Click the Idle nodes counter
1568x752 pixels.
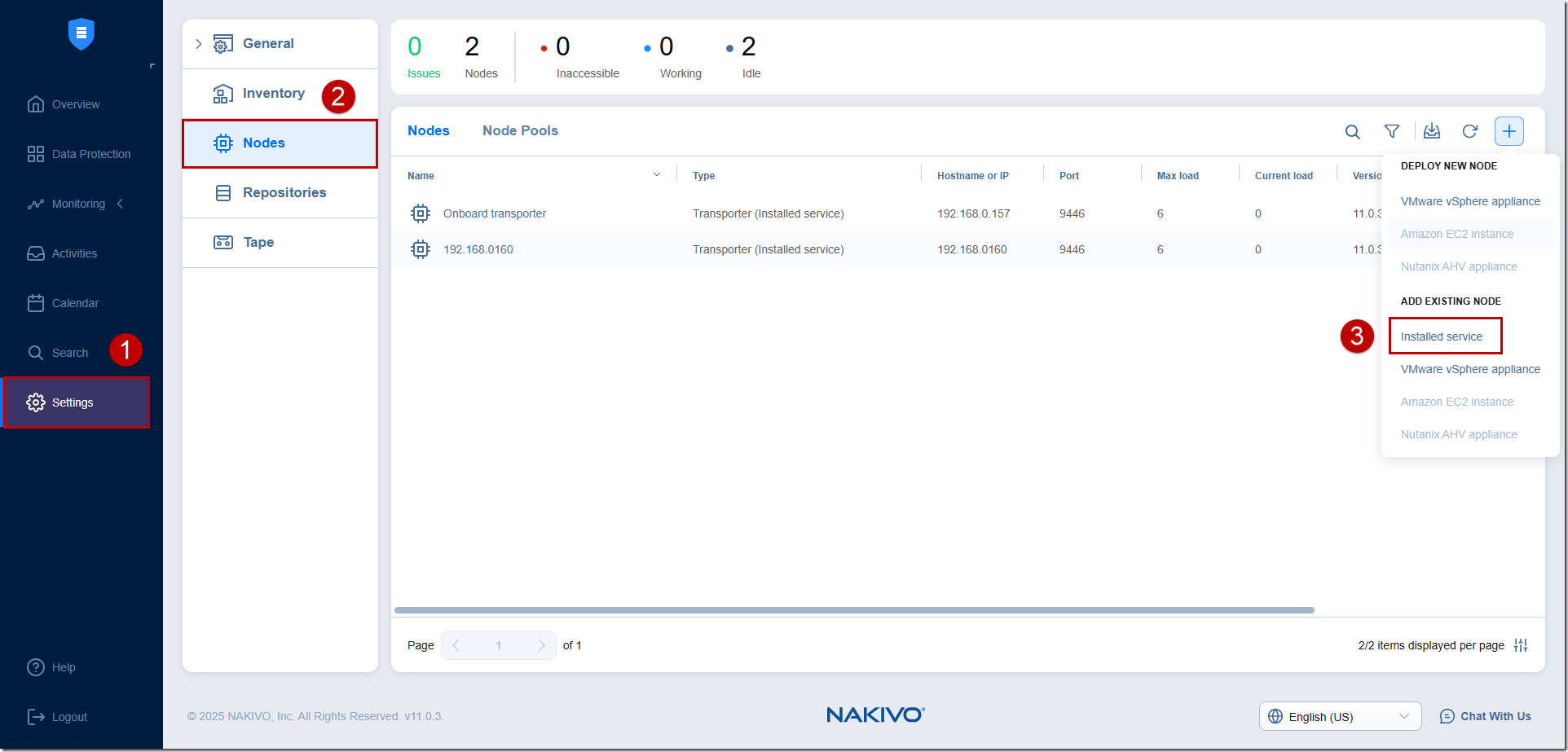pos(743,57)
